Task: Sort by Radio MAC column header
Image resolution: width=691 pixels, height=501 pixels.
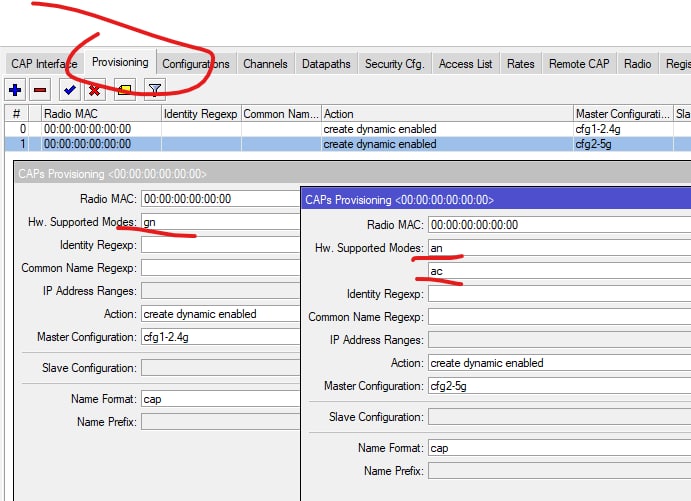Action: point(101,114)
